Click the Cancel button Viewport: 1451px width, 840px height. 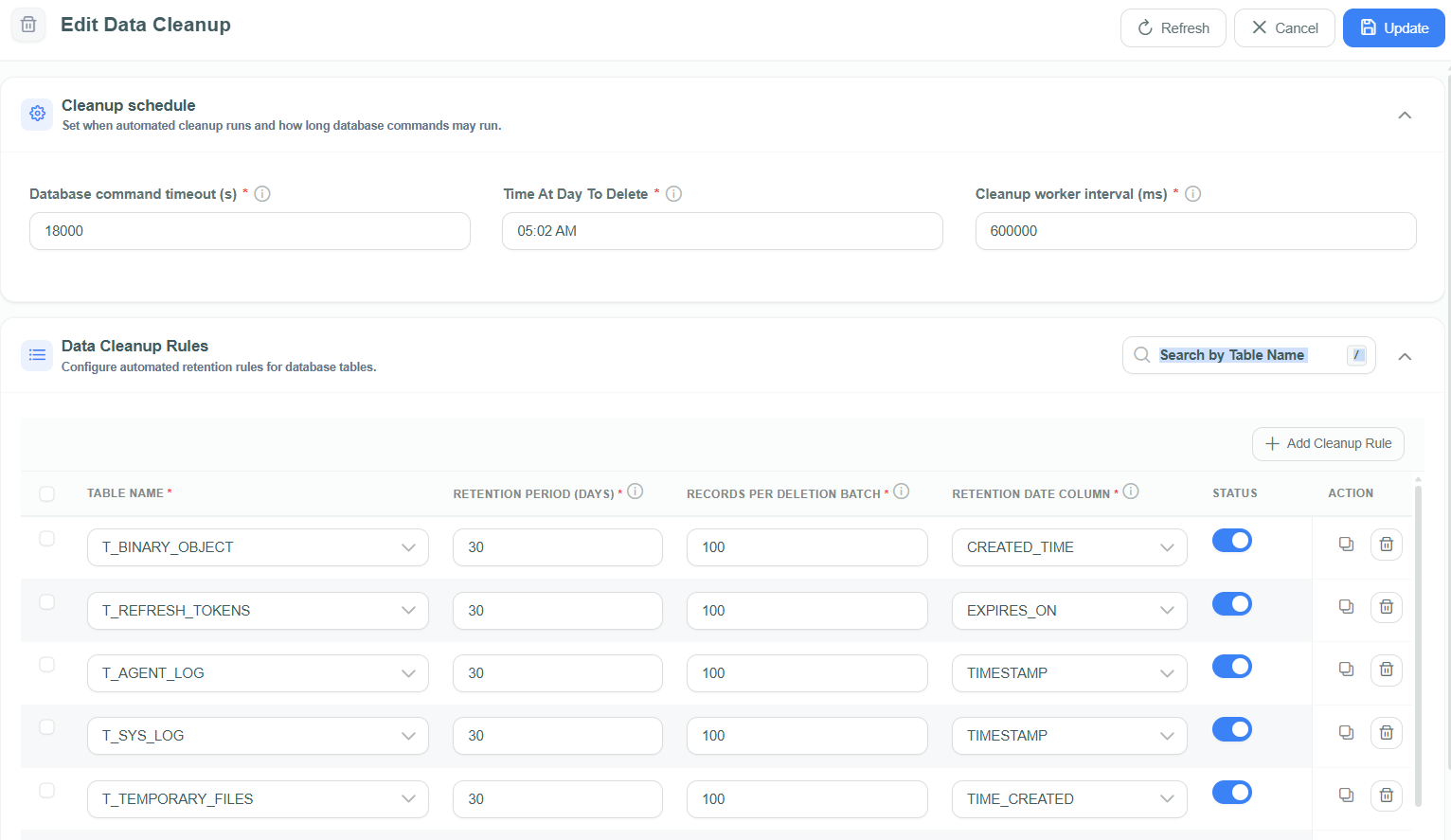[x=1284, y=28]
